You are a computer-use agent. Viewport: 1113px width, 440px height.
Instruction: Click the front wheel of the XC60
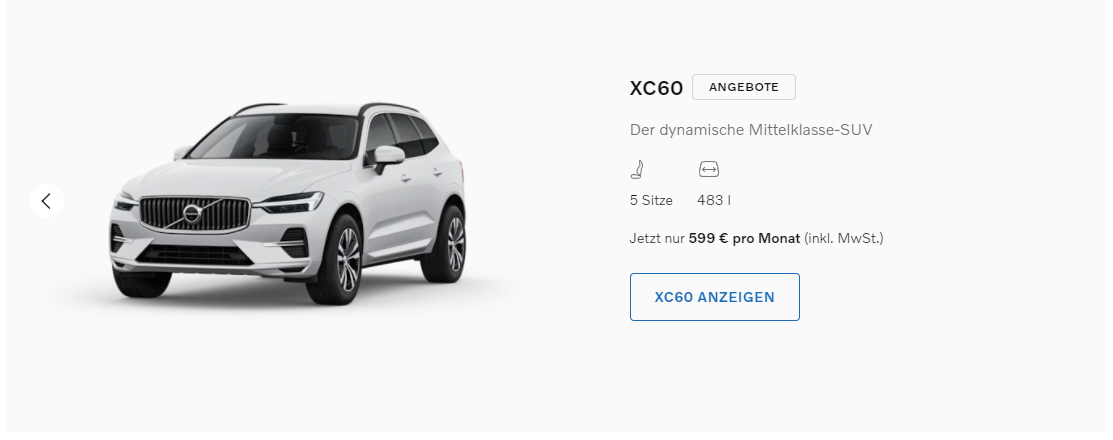pyautogui.click(x=336, y=259)
